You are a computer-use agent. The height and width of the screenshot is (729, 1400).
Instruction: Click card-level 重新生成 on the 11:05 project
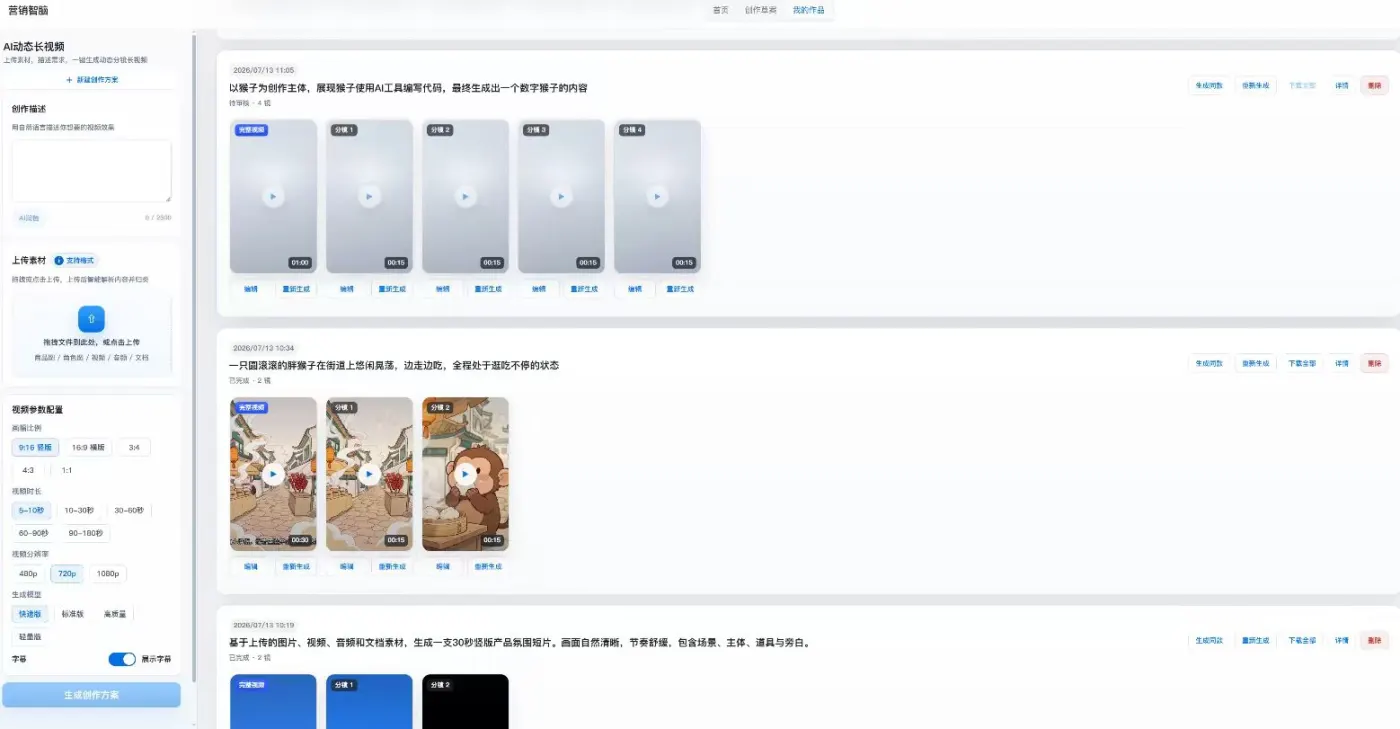1255,86
